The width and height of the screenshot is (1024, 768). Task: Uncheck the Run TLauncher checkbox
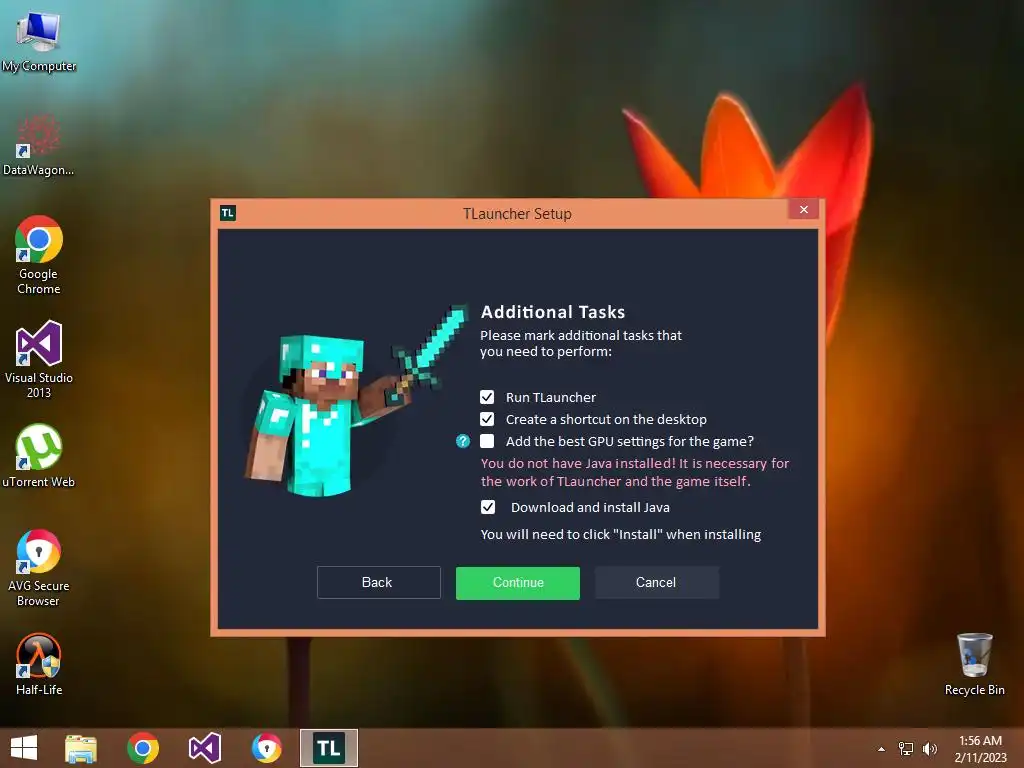pyautogui.click(x=487, y=397)
